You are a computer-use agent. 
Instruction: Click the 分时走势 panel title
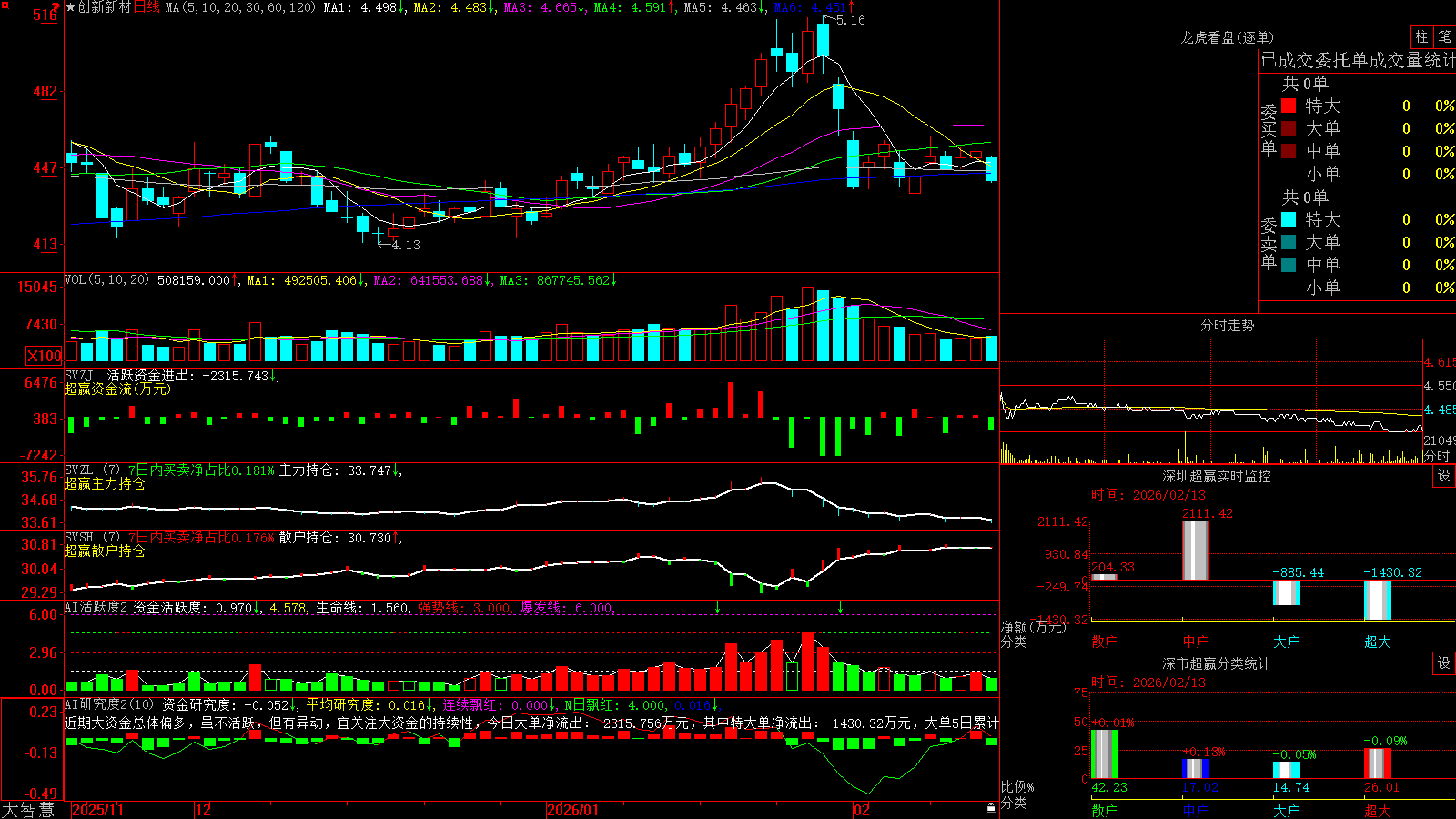pyautogui.click(x=1227, y=325)
